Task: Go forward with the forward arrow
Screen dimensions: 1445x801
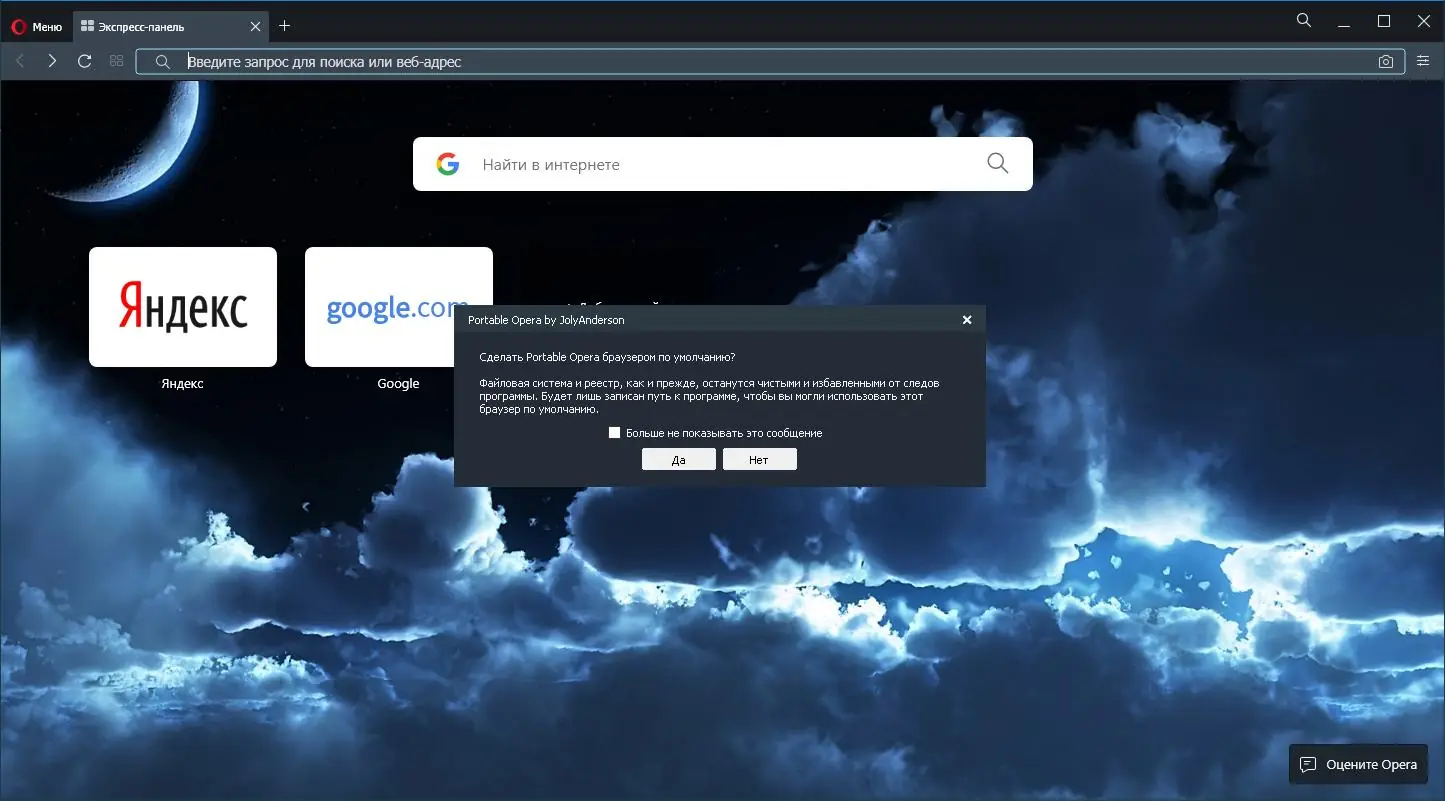Action: pyautogui.click(x=52, y=61)
